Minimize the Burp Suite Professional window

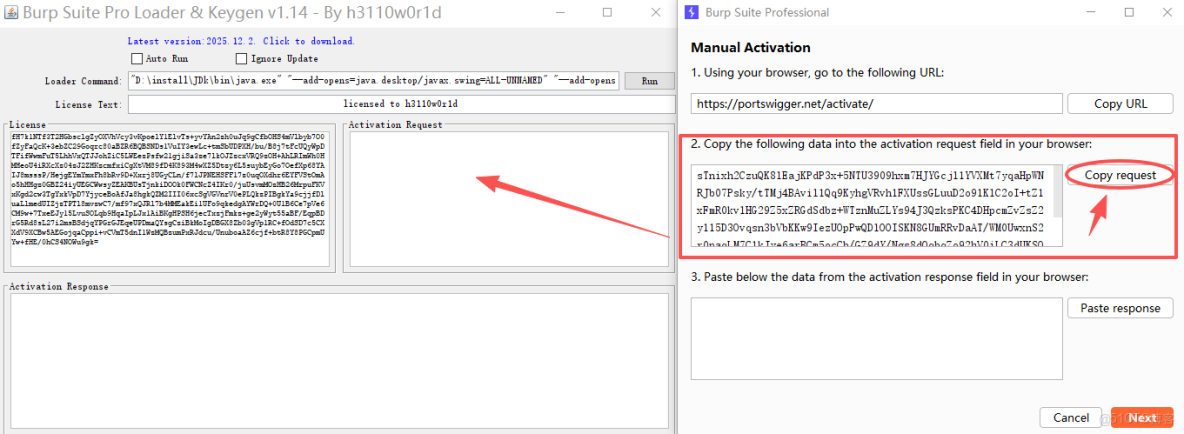pyautogui.click(x=1091, y=12)
